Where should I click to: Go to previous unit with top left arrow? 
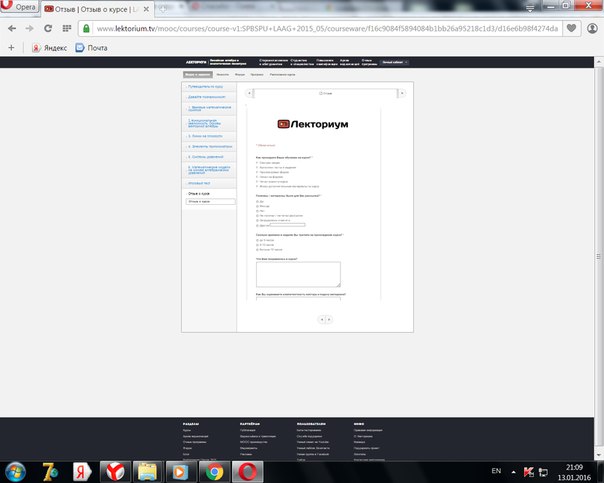249,93
